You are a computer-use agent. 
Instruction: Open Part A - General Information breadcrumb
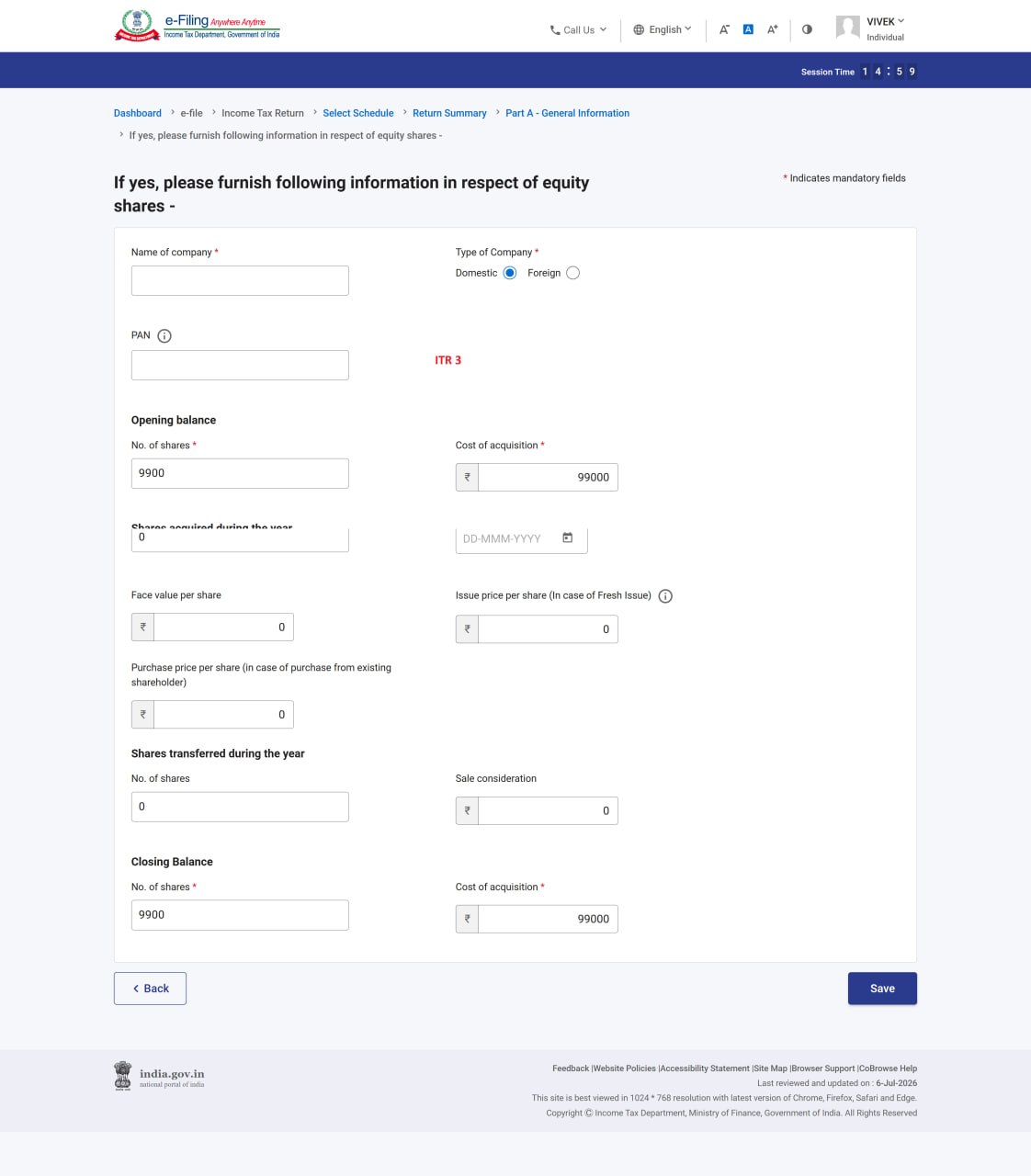(567, 113)
